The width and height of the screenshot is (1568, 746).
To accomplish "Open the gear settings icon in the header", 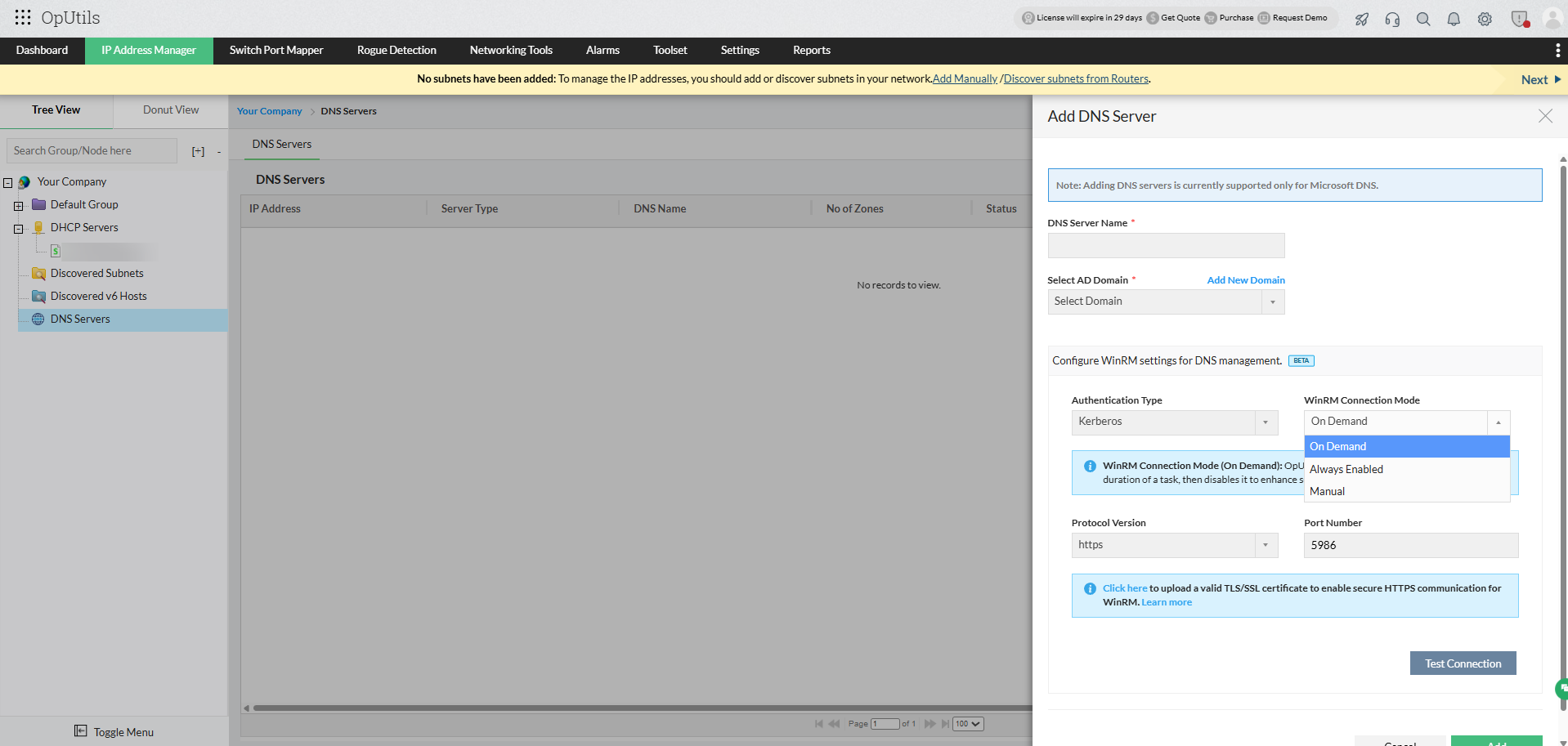I will (x=1485, y=19).
